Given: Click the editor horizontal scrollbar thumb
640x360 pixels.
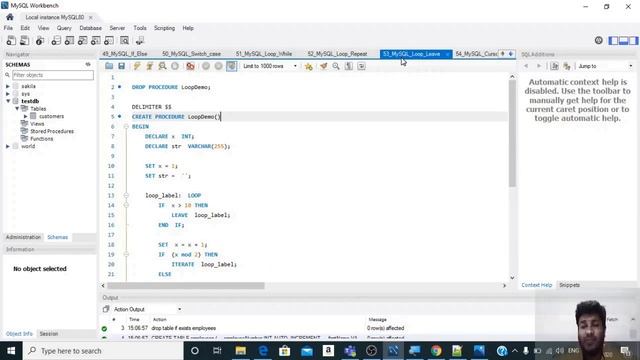Looking at the screenshot, I should (x=186, y=286).
